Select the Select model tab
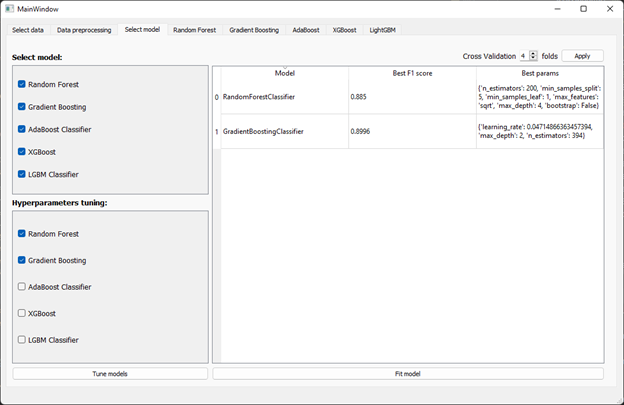 pos(142,29)
